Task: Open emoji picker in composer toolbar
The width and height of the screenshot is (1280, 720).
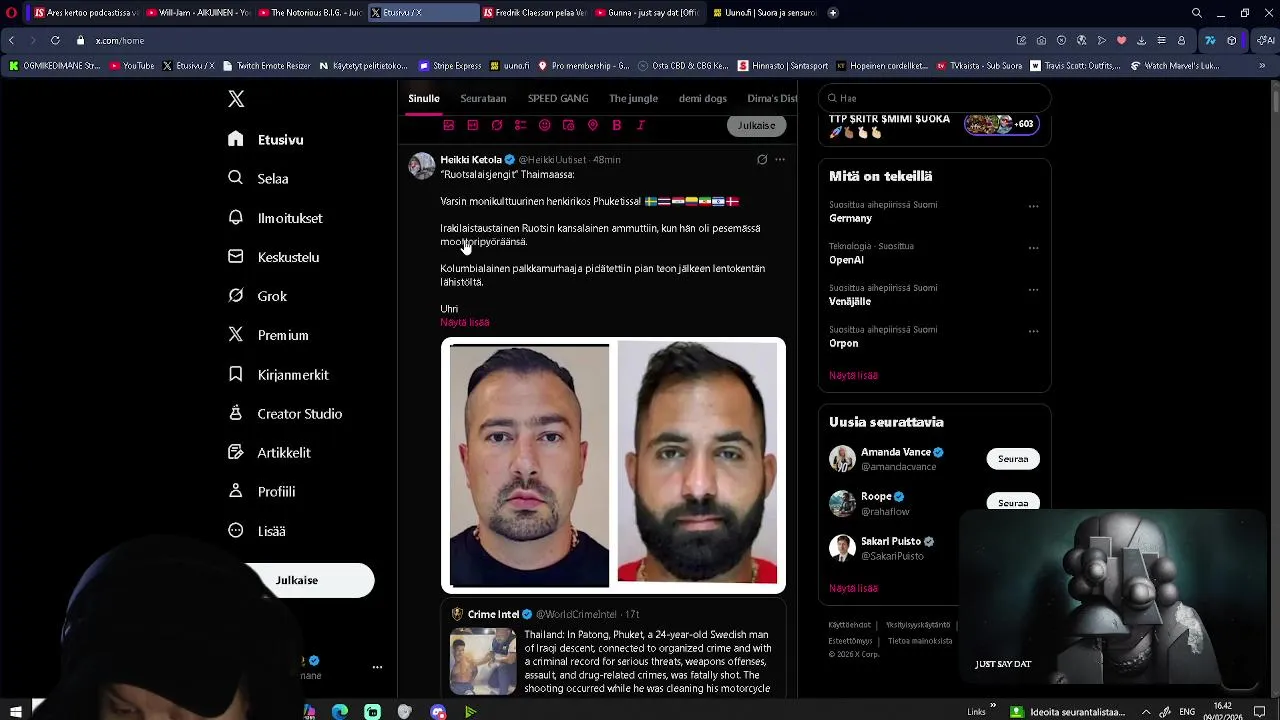Action: click(545, 125)
